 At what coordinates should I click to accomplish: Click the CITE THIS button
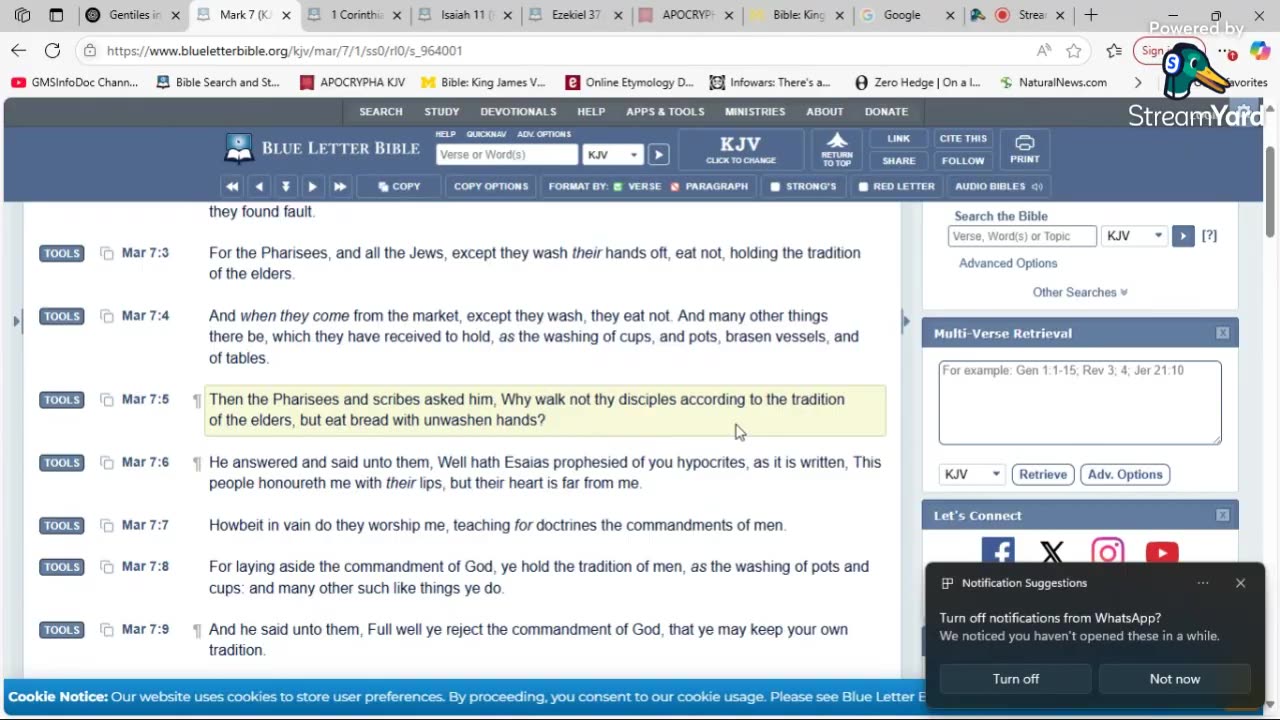coord(963,139)
